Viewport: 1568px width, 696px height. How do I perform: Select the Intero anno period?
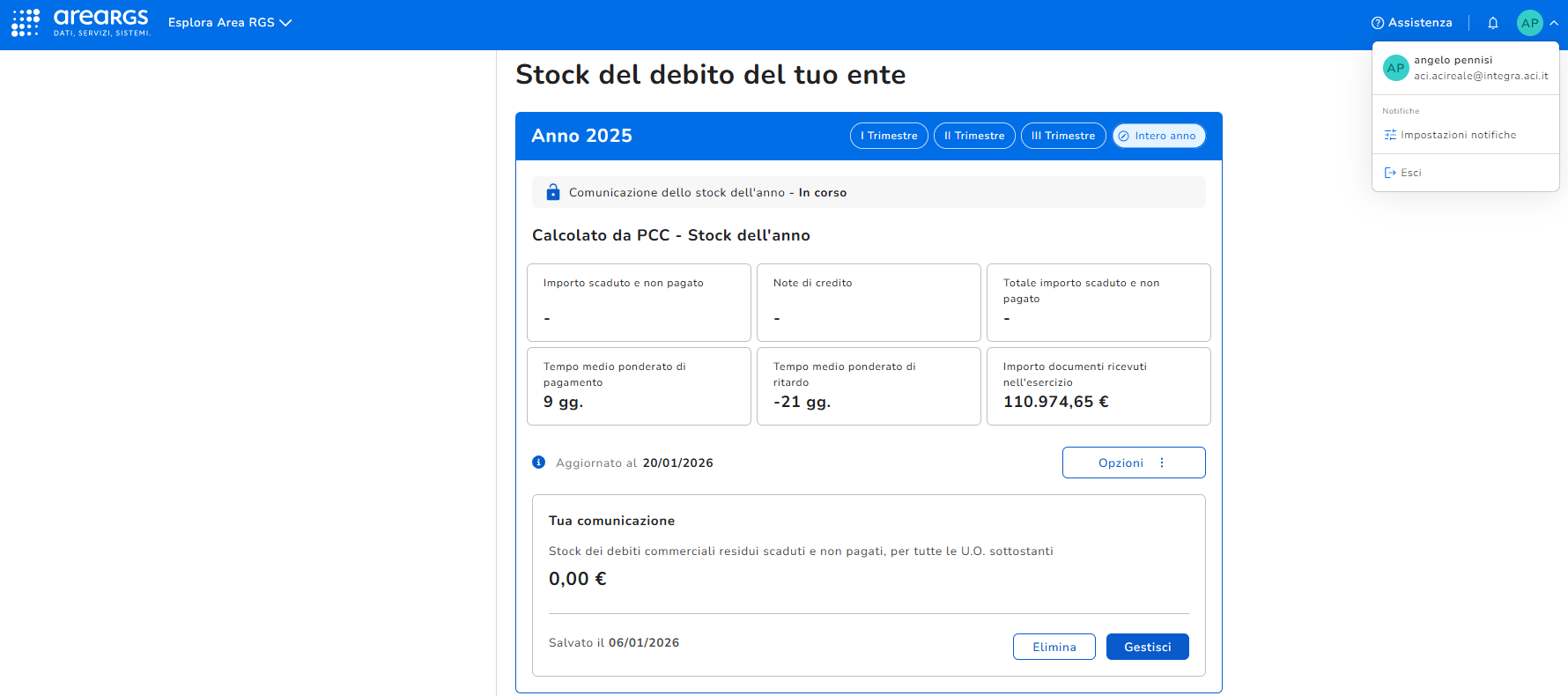tap(1158, 136)
